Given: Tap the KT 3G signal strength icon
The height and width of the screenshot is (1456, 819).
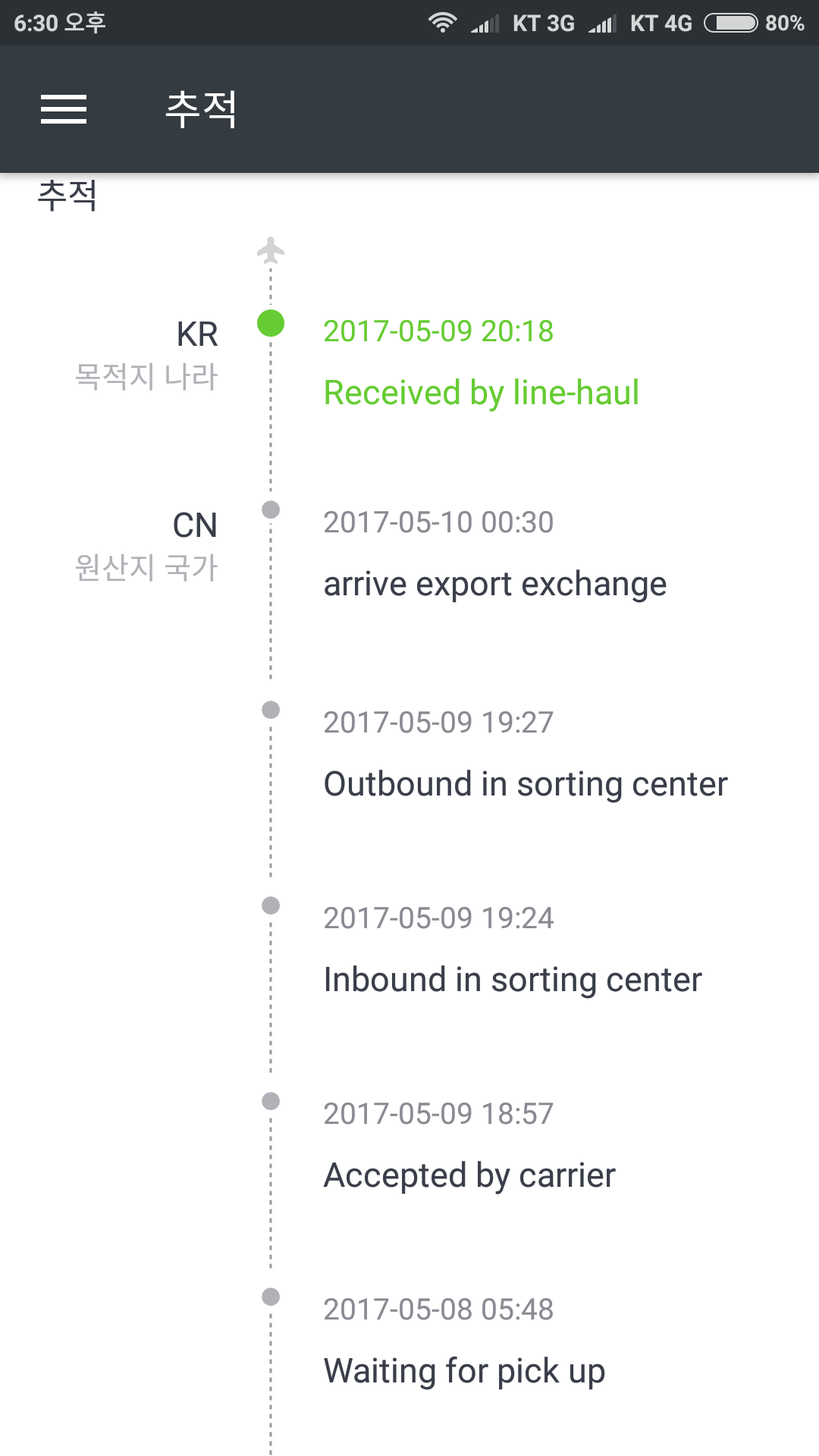Looking at the screenshot, I should (x=485, y=24).
